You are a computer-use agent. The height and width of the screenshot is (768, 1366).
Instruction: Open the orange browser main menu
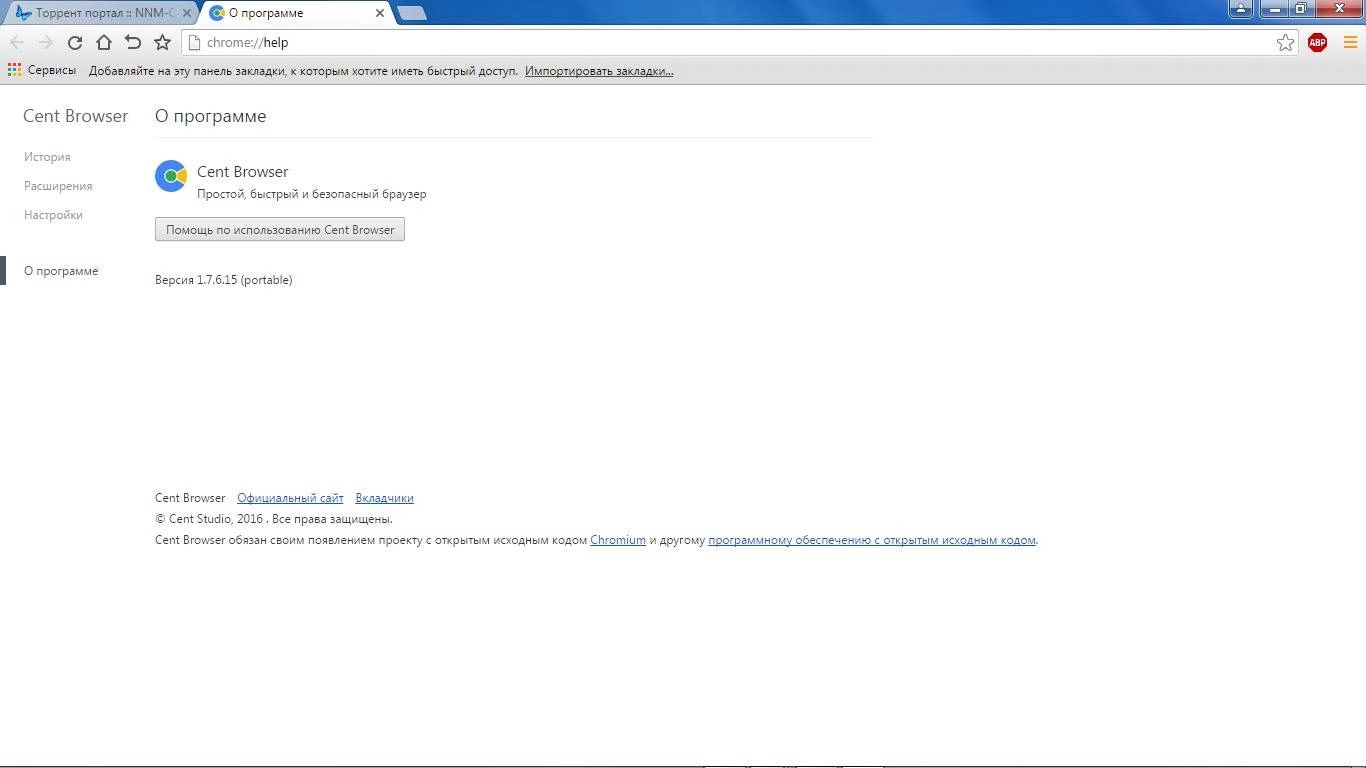click(x=1350, y=42)
